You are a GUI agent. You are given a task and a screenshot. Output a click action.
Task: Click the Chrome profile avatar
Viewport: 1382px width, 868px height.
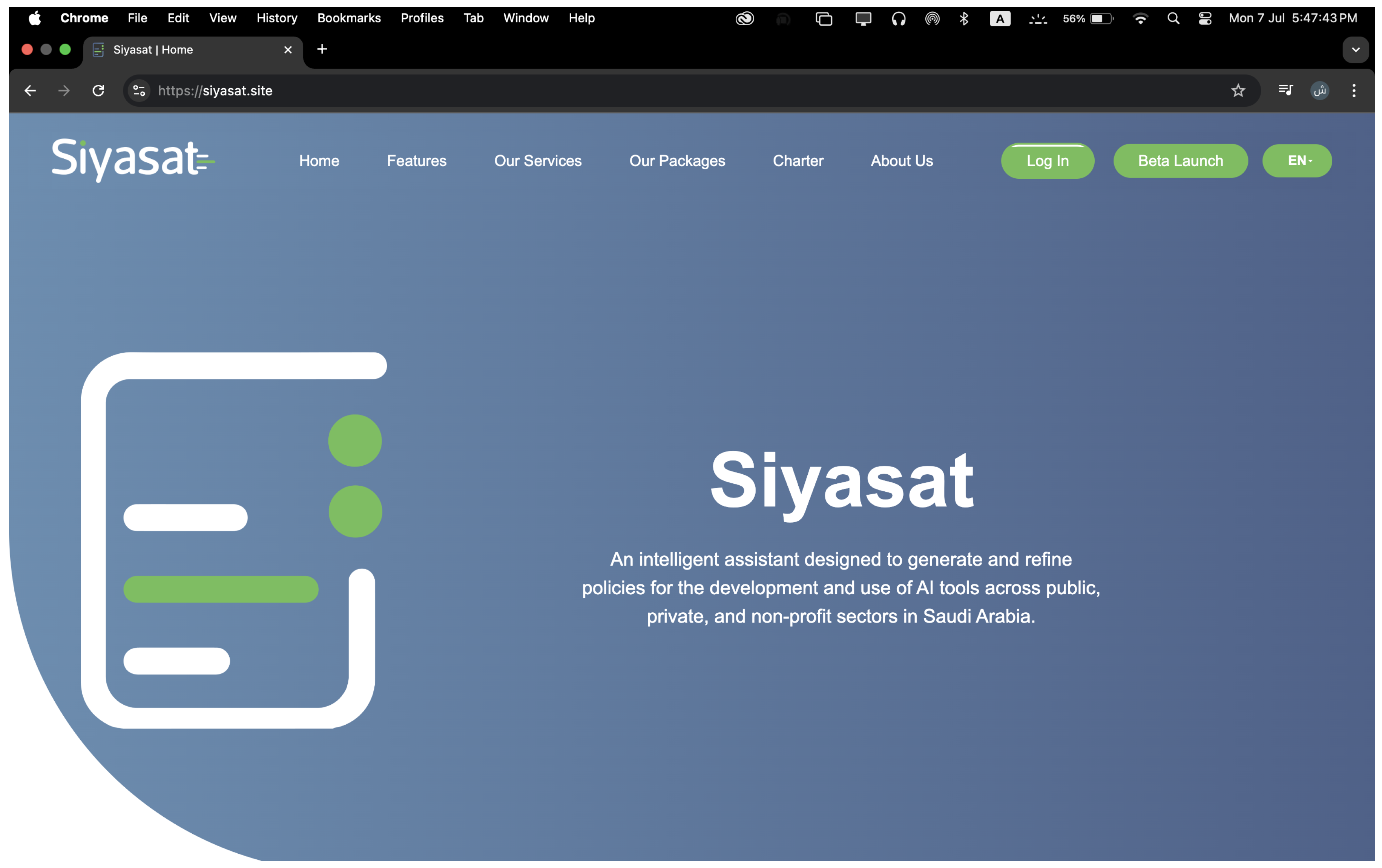pos(1319,91)
